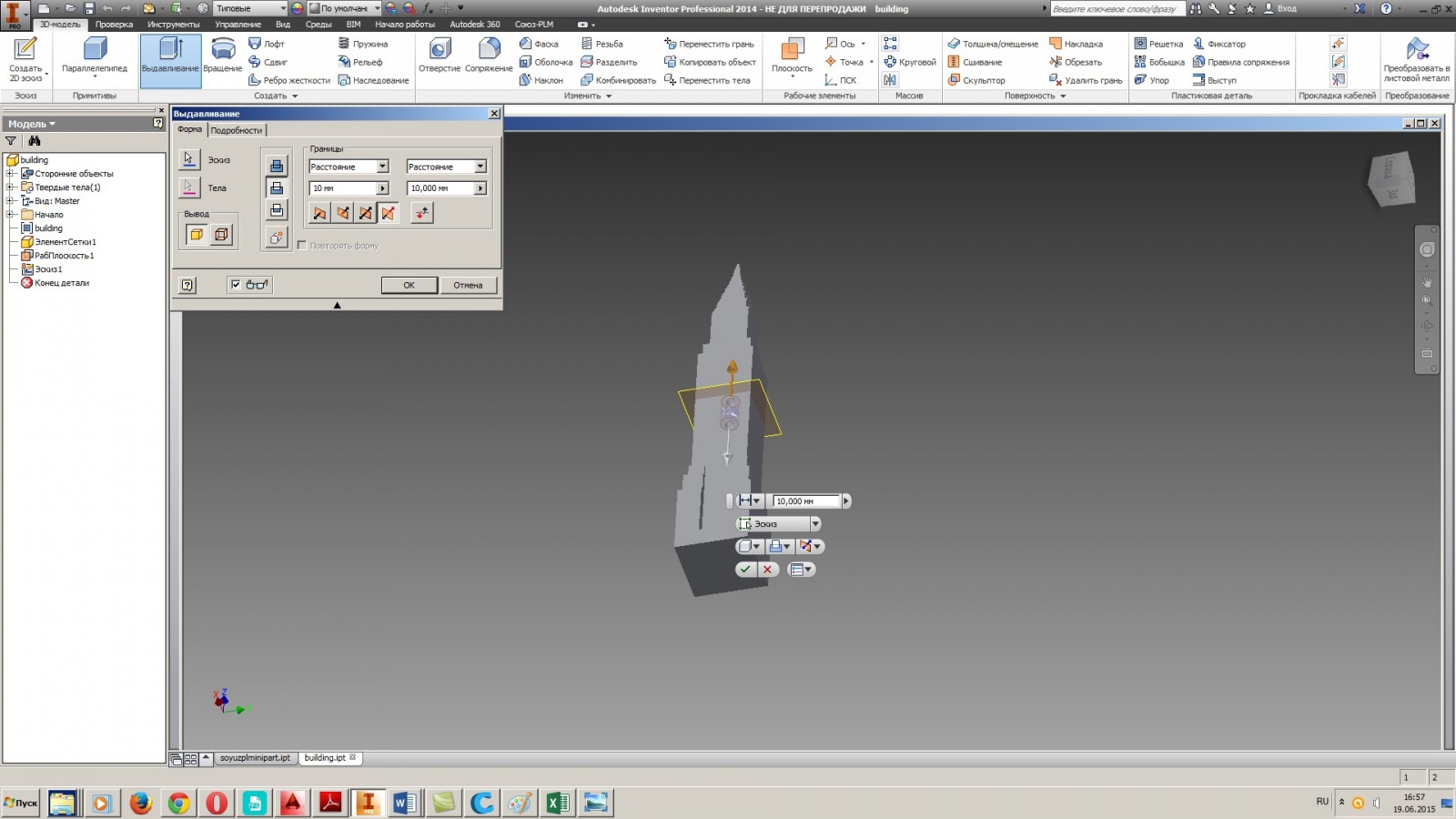Expand the Поверхность ribbon panel
The image size is (1456, 819).
pyautogui.click(x=1036, y=96)
